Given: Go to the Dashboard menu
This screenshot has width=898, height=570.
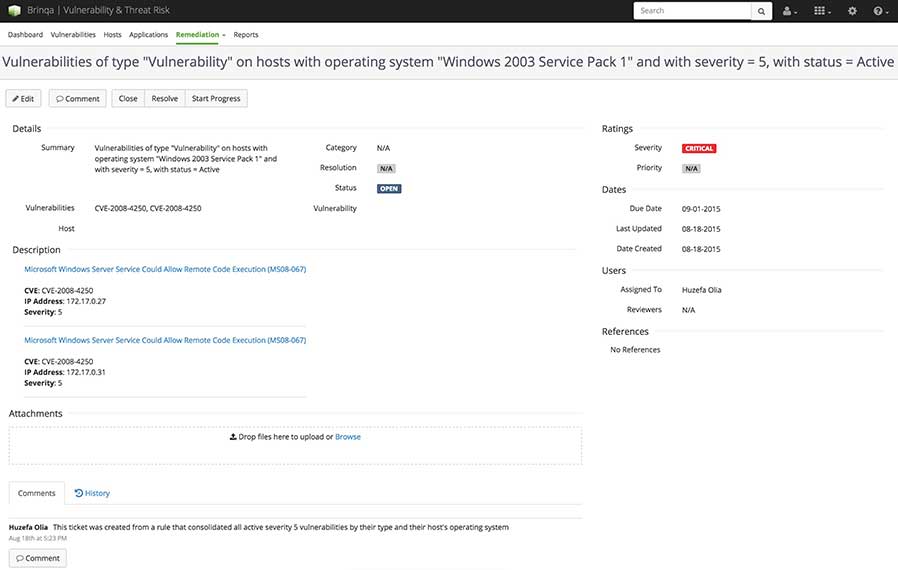Looking at the screenshot, I should tap(25, 34).
